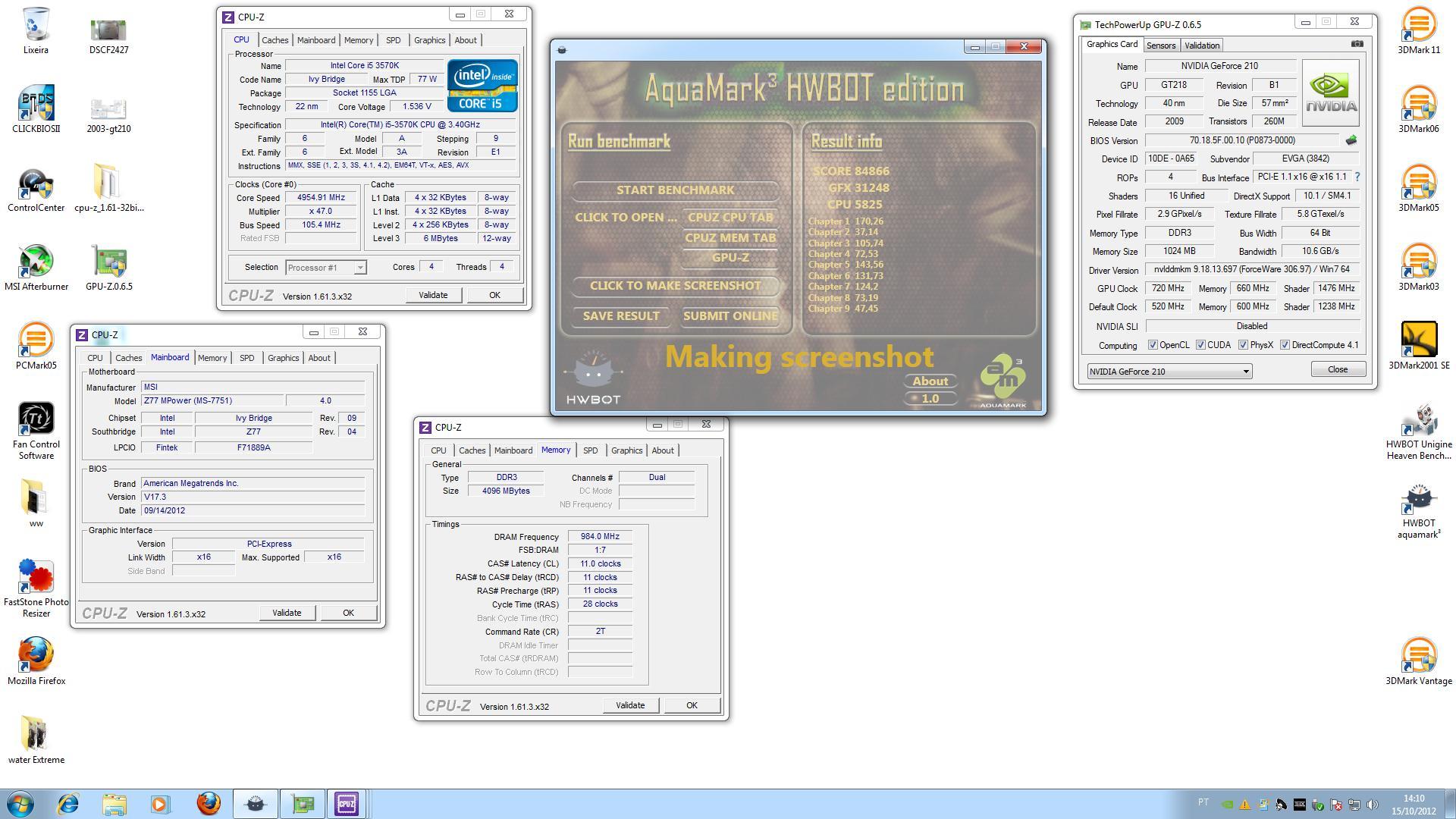Image resolution: width=1456 pixels, height=819 pixels.
Task: Open Fan Control Software shortcut
Action: pyautogui.click(x=36, y=431)
